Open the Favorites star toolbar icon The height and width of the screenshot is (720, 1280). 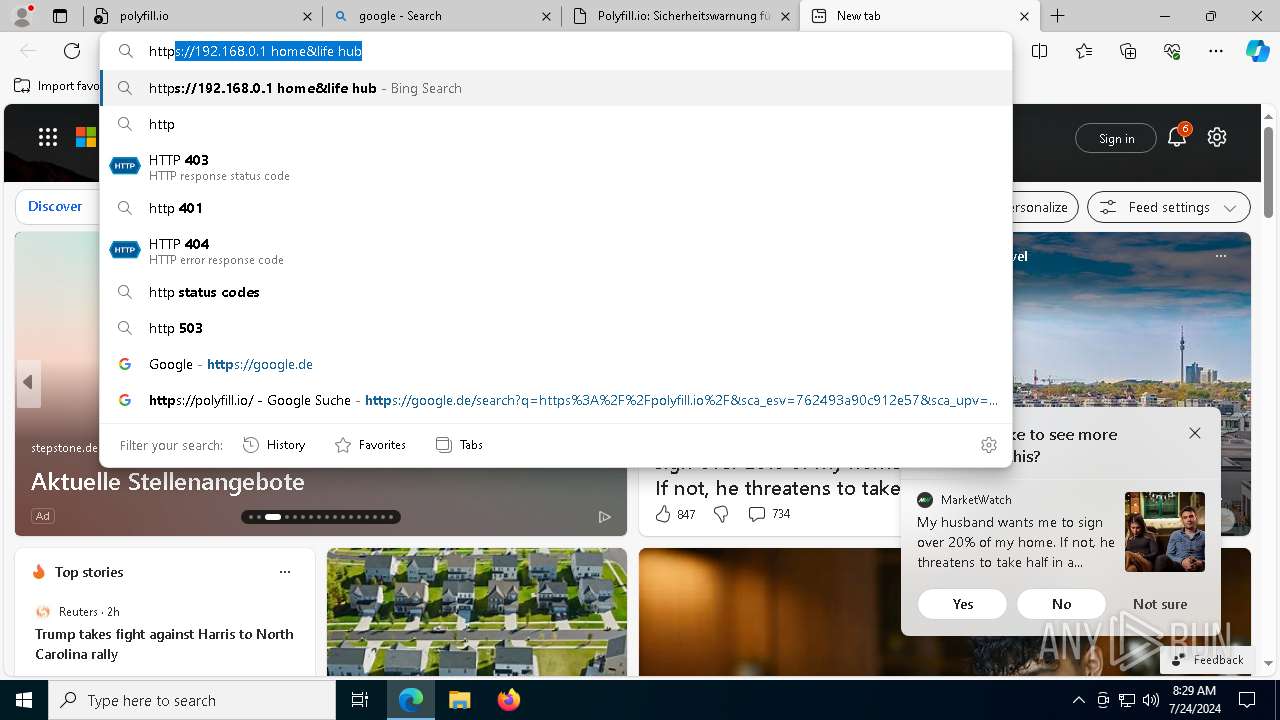1084,51
